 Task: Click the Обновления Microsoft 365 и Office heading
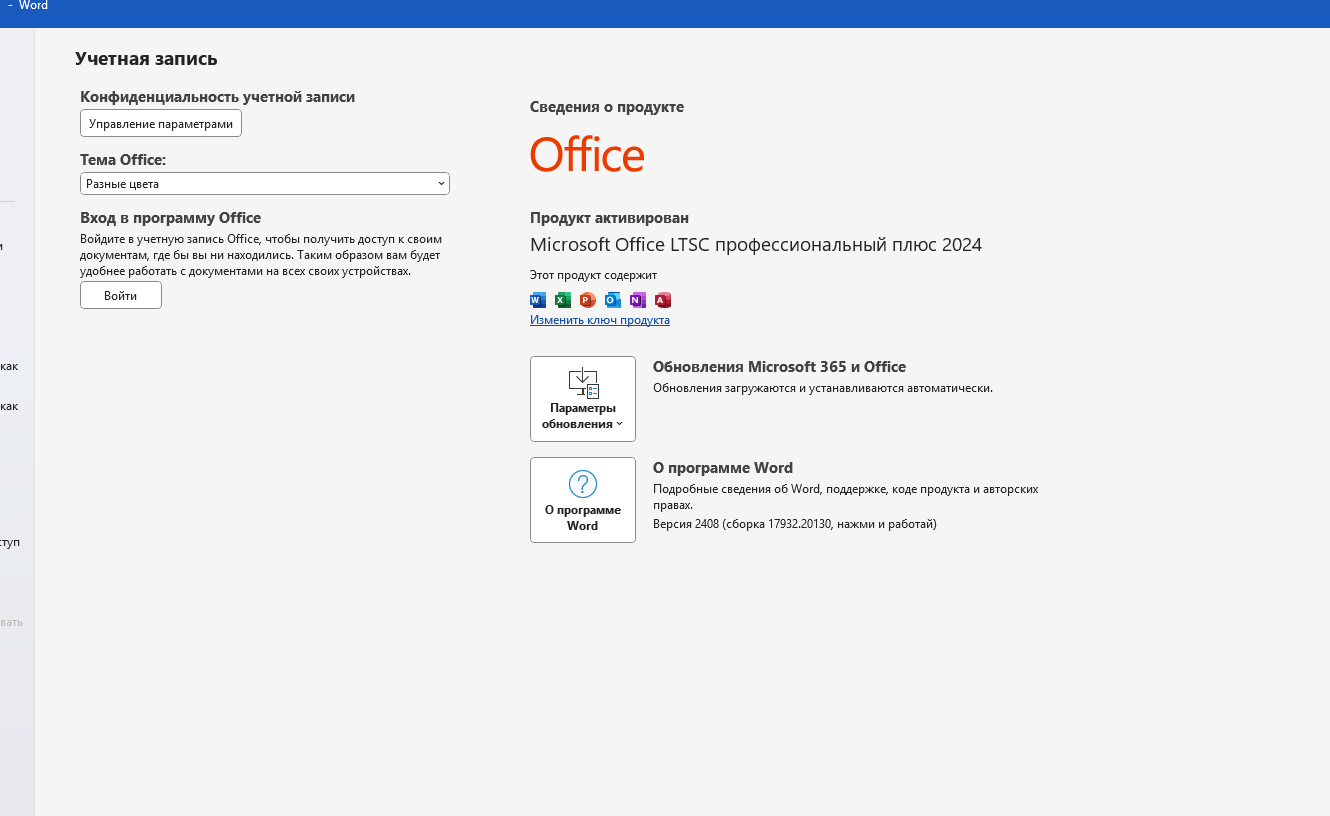(x=779, y=367)
